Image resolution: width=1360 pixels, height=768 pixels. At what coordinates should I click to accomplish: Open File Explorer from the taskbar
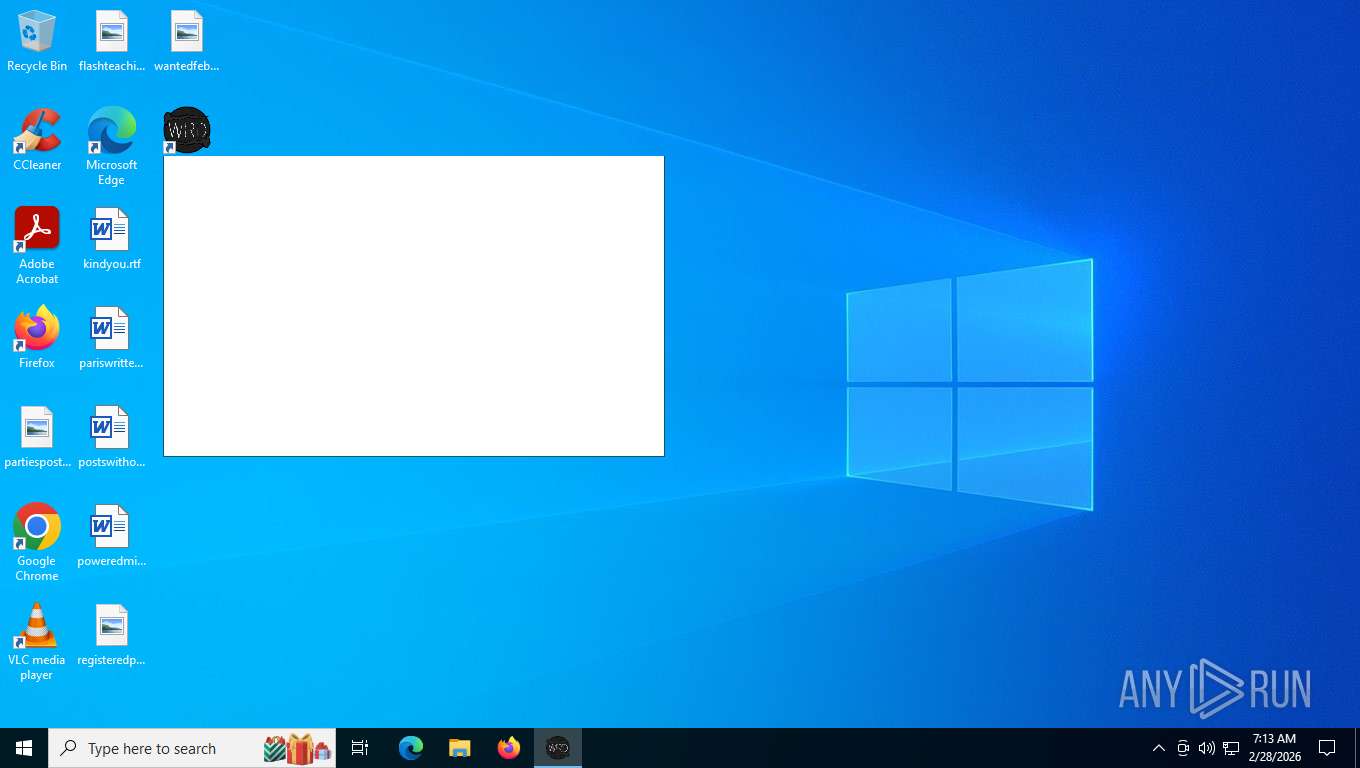pyautogui.click(x=460, y=748)
